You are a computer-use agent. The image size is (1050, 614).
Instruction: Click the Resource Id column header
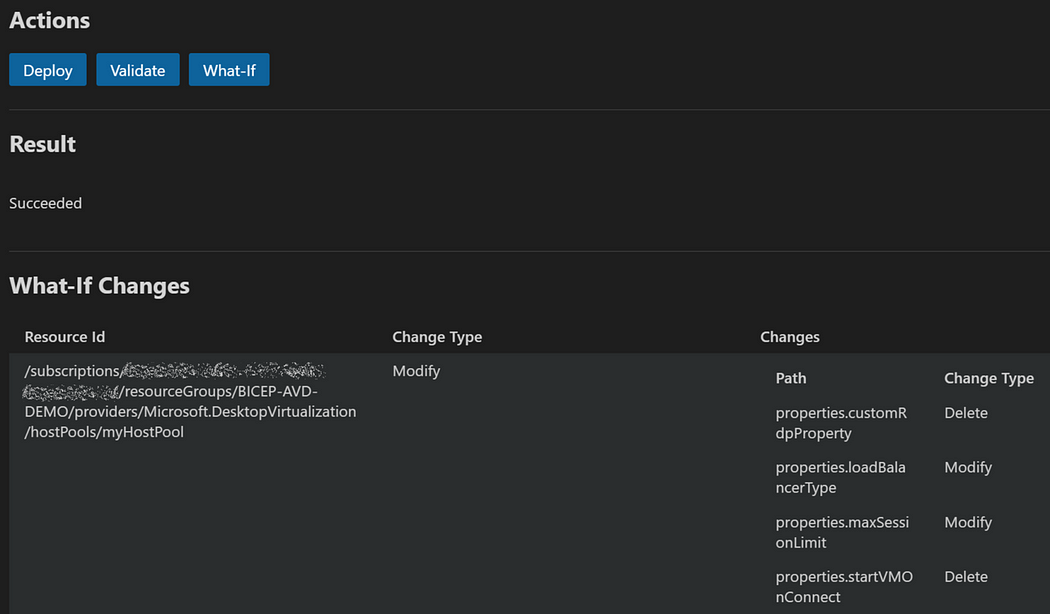click(65, 337)
